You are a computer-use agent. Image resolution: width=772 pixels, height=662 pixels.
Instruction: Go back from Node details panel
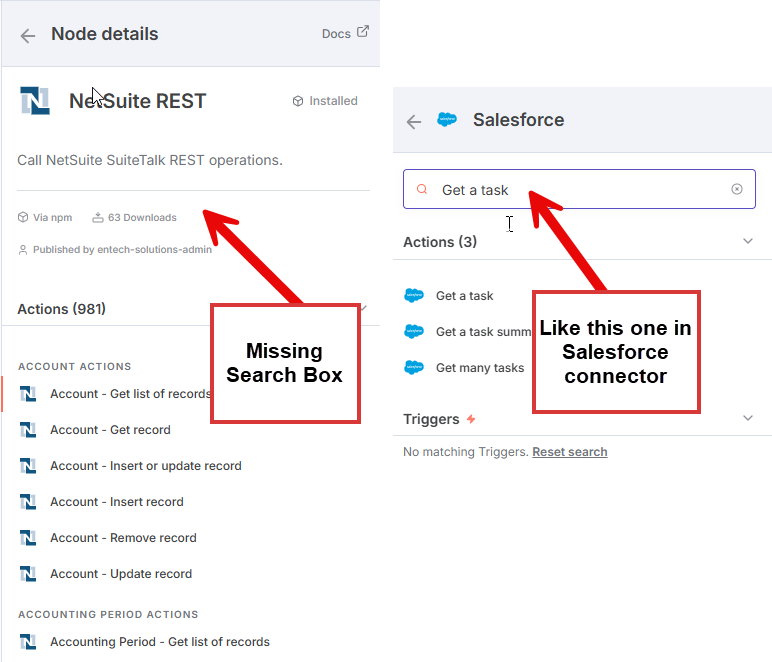click(28, 35)
